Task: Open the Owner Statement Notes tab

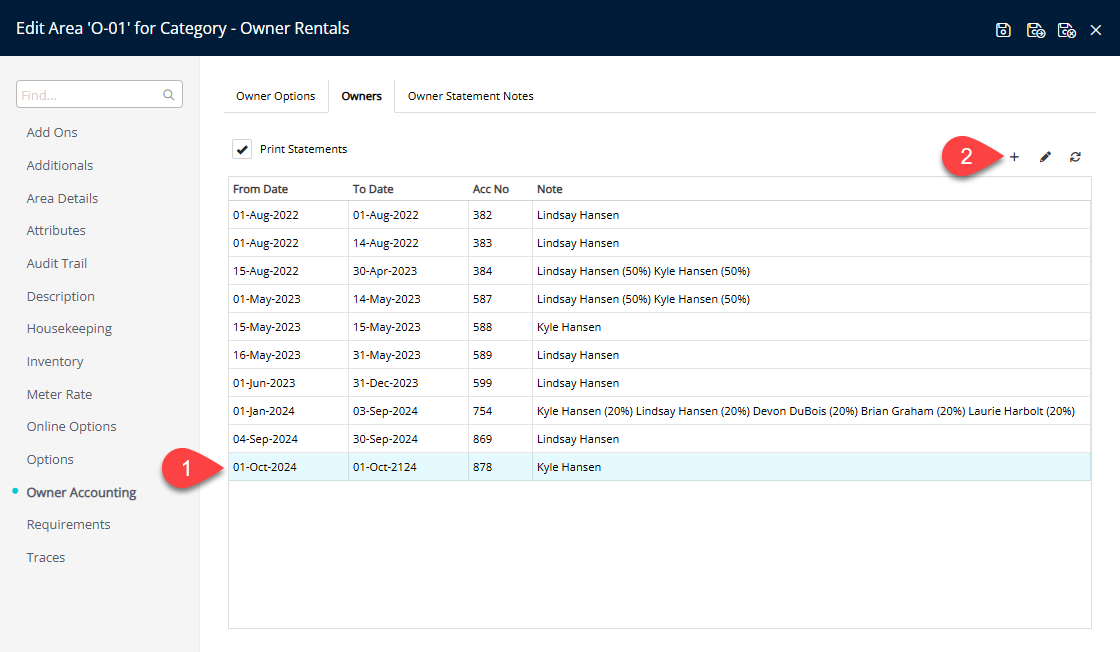Action: [x=470, y=96]
